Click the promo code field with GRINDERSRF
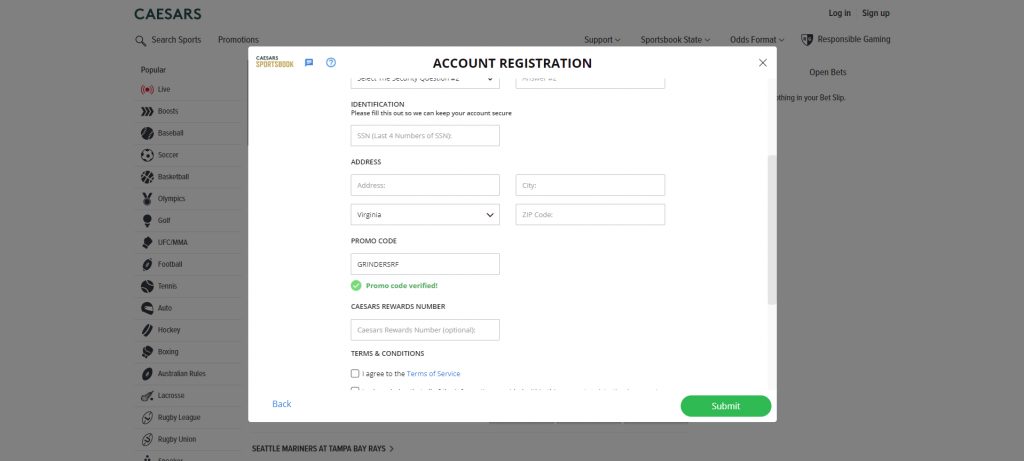 [x=425, y=264]
